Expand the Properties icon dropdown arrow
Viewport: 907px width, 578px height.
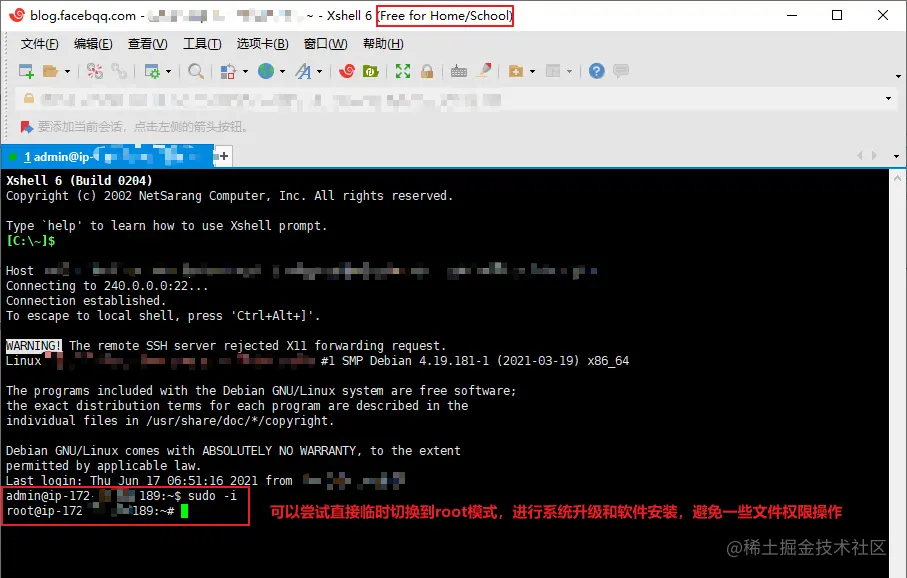pos(168,71)
